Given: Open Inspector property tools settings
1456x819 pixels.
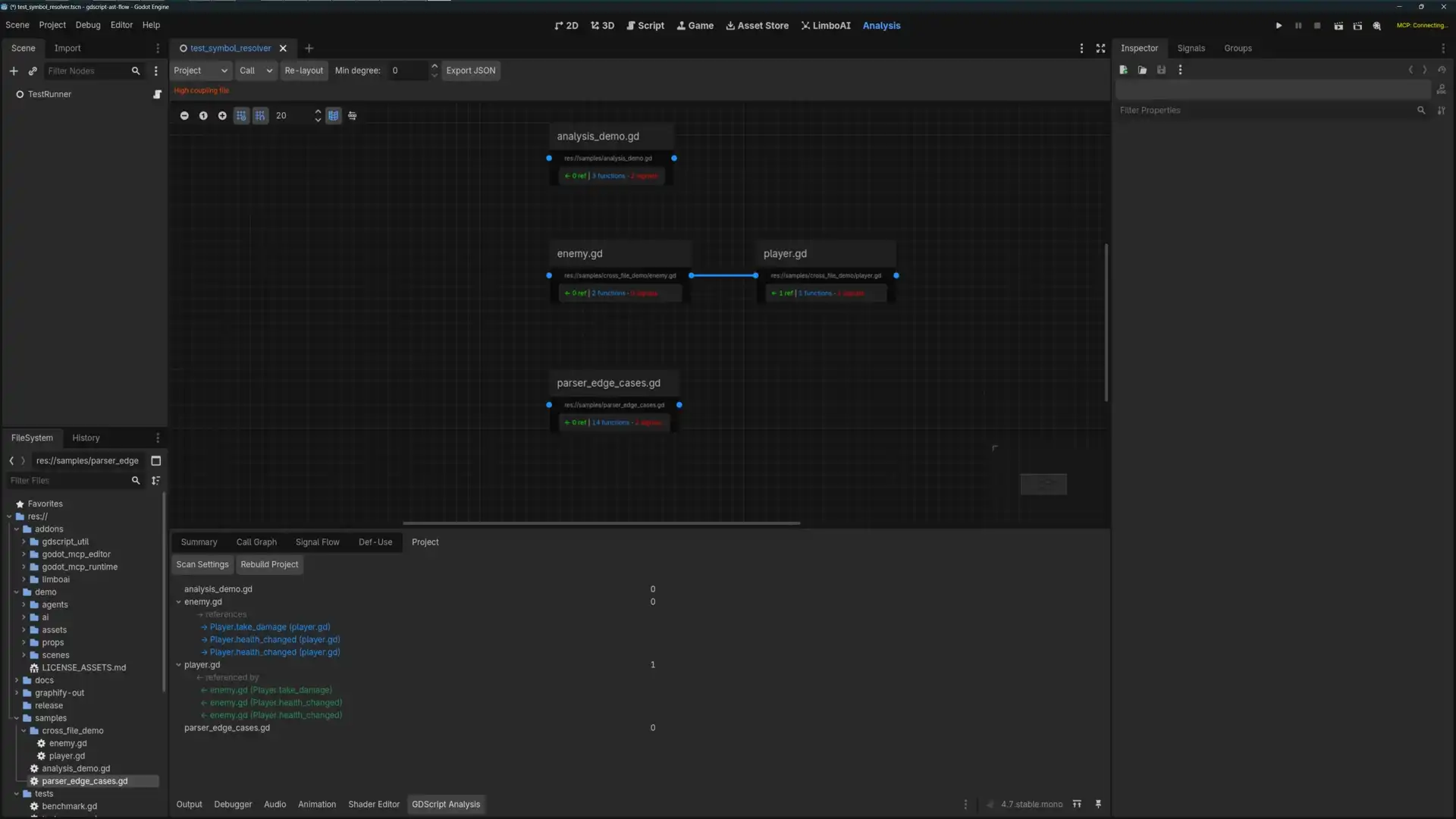Looking at the screenshot, I should coord(1441,111).
